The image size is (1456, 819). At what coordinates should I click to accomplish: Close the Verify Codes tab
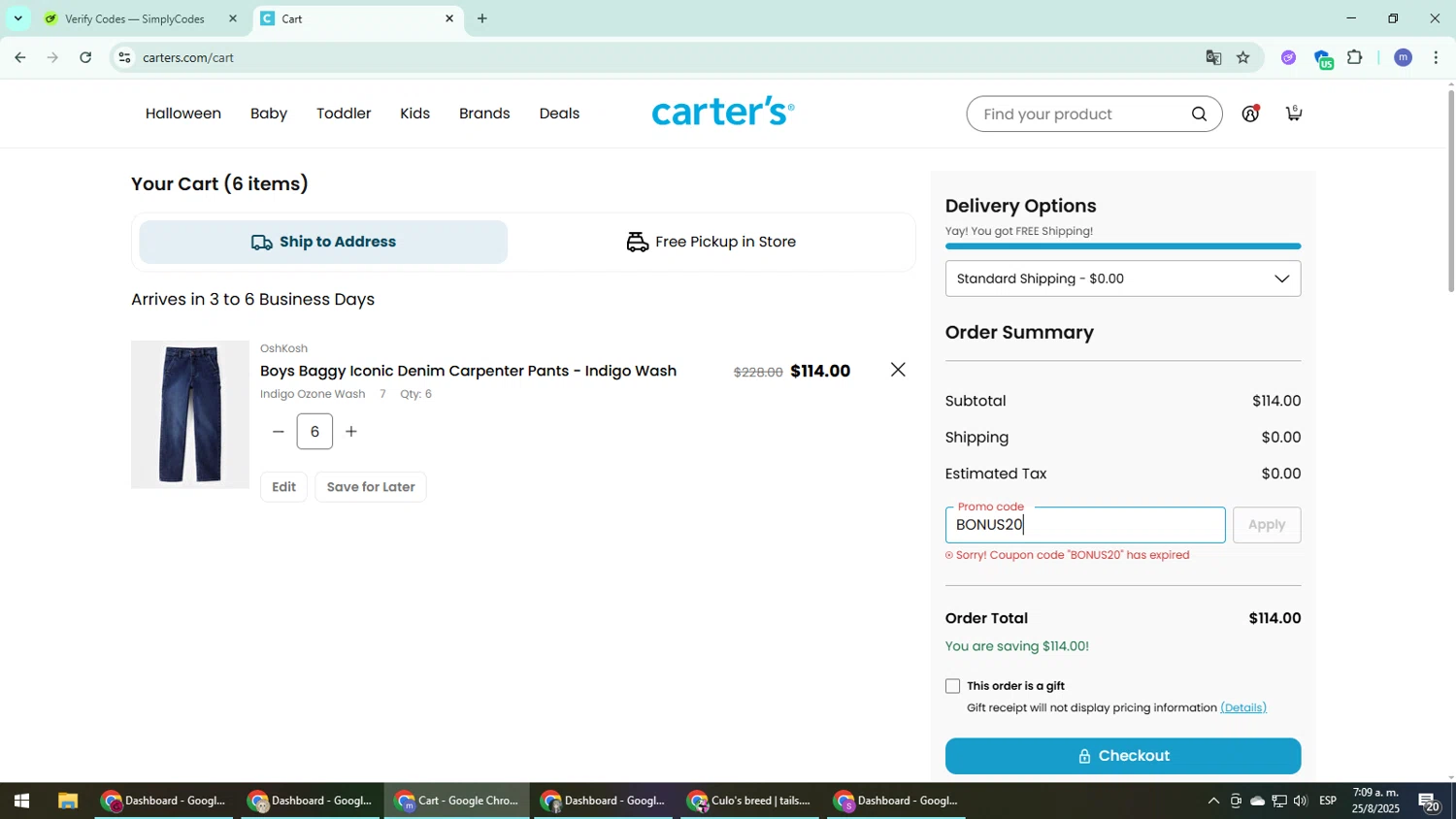pos(233,18)
